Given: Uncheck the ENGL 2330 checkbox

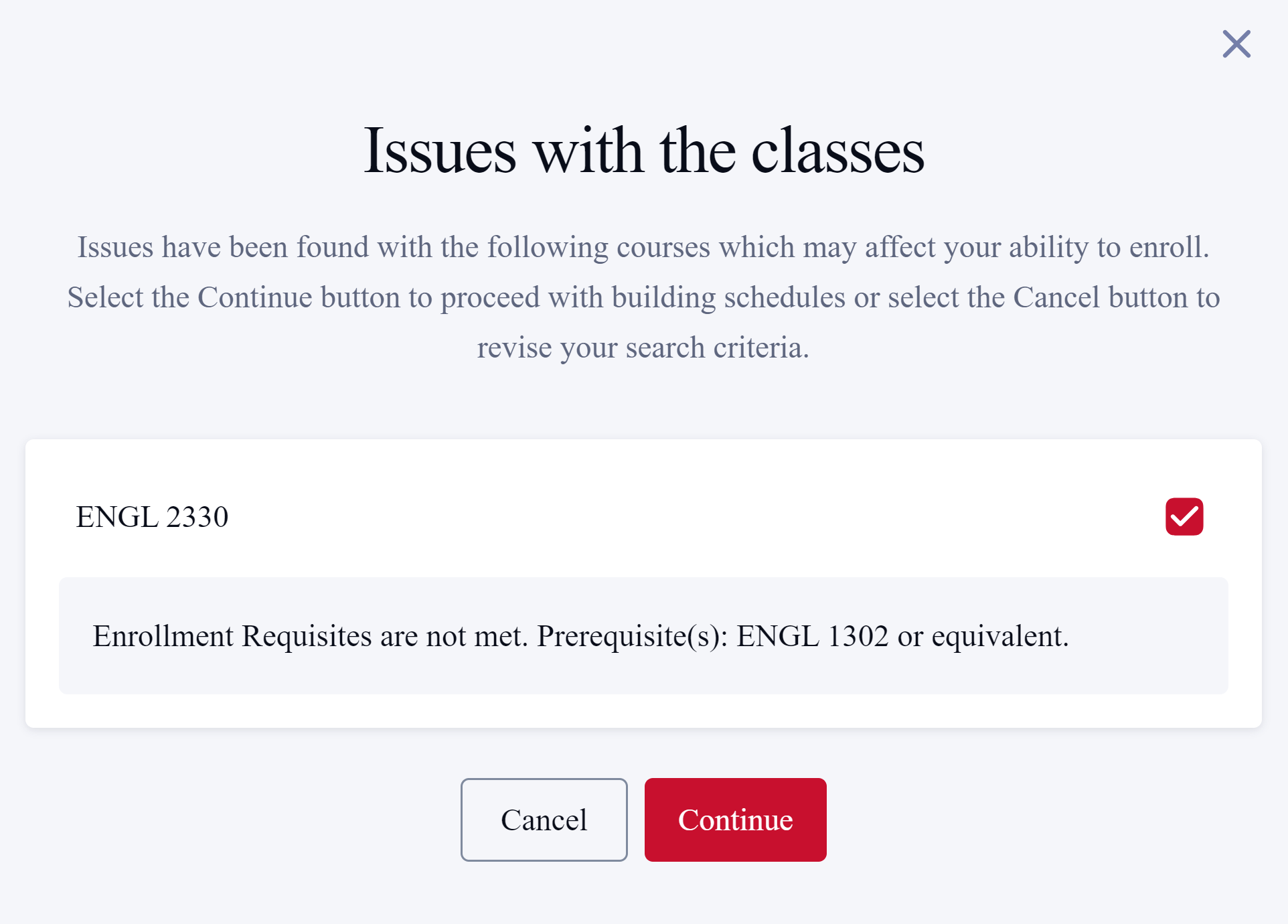Looking at the screenshot, I should pos(1184,516).
